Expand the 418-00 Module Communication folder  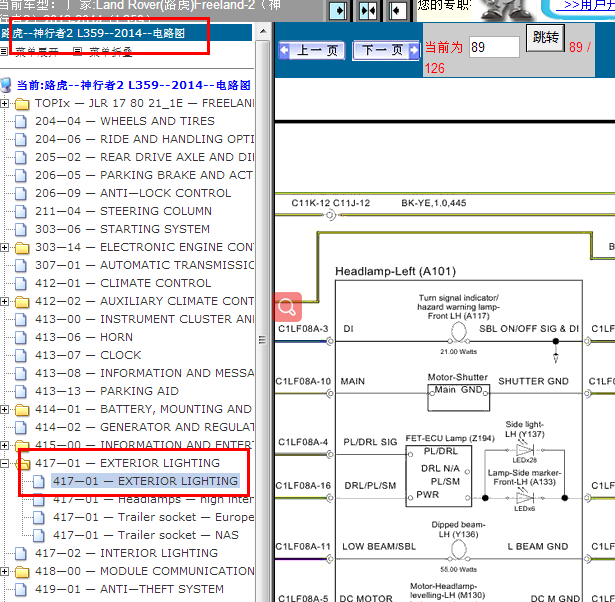4,571
